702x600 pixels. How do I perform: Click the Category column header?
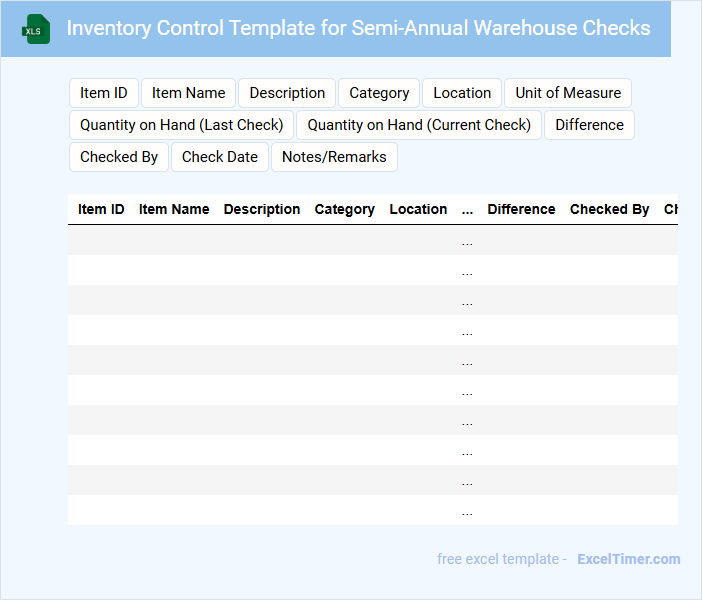[345, 209]
